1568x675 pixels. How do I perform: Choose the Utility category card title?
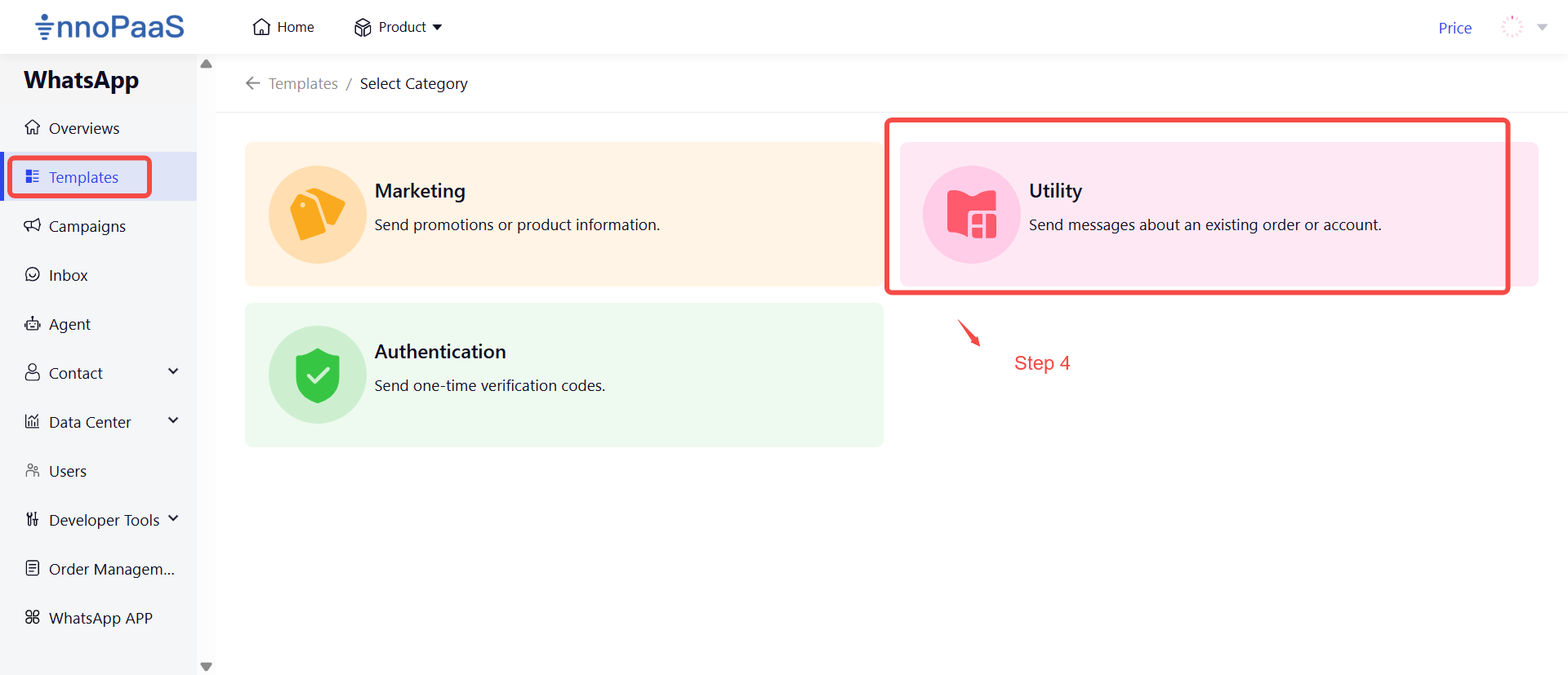click(1055, 190)
